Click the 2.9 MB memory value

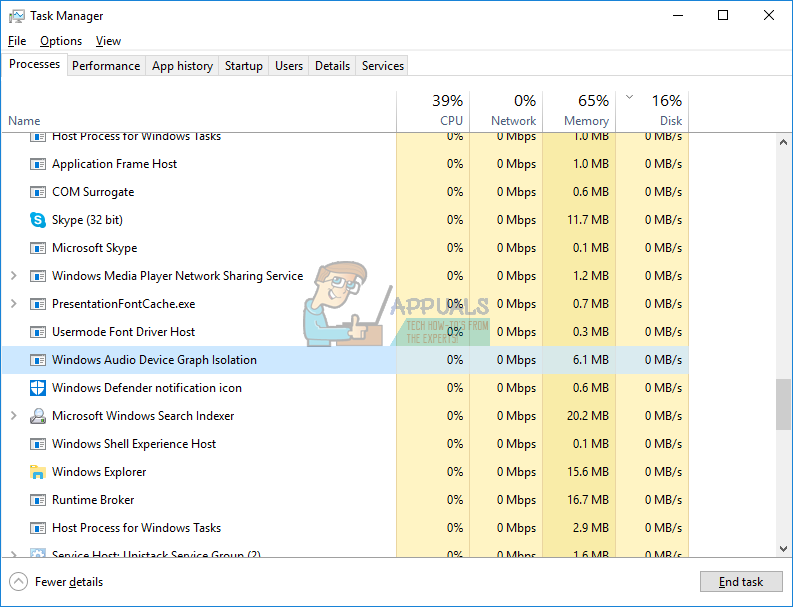[x=591, y=528]
